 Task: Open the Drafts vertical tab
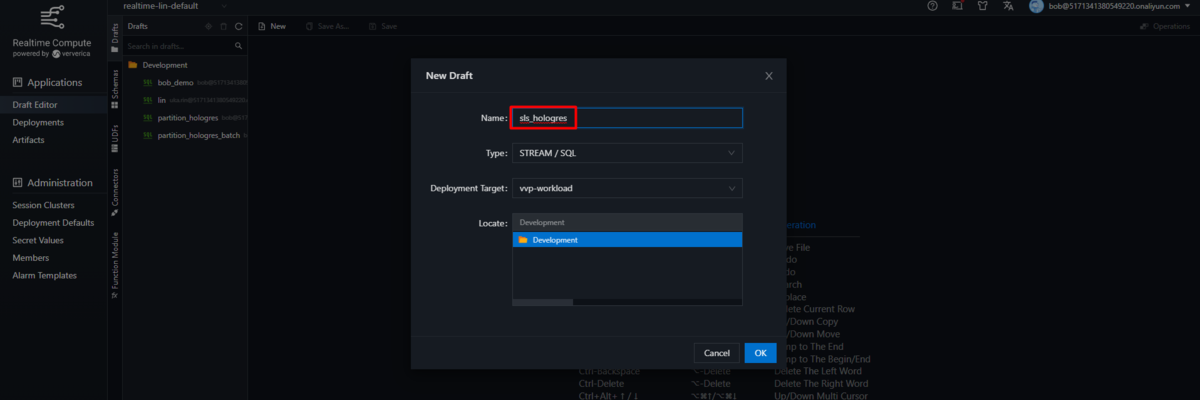115,40
